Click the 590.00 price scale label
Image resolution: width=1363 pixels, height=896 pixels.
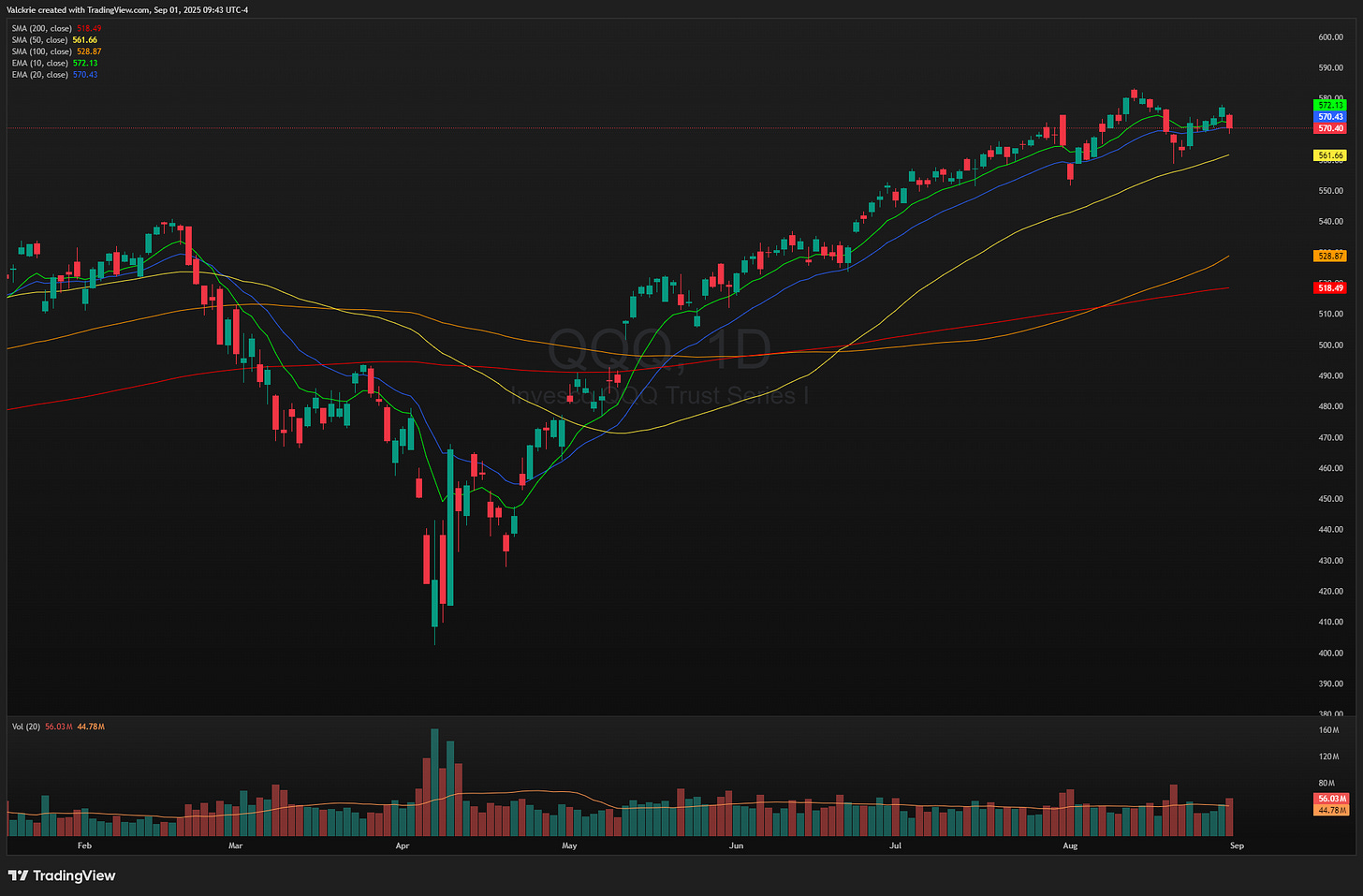click(1331, 68)
